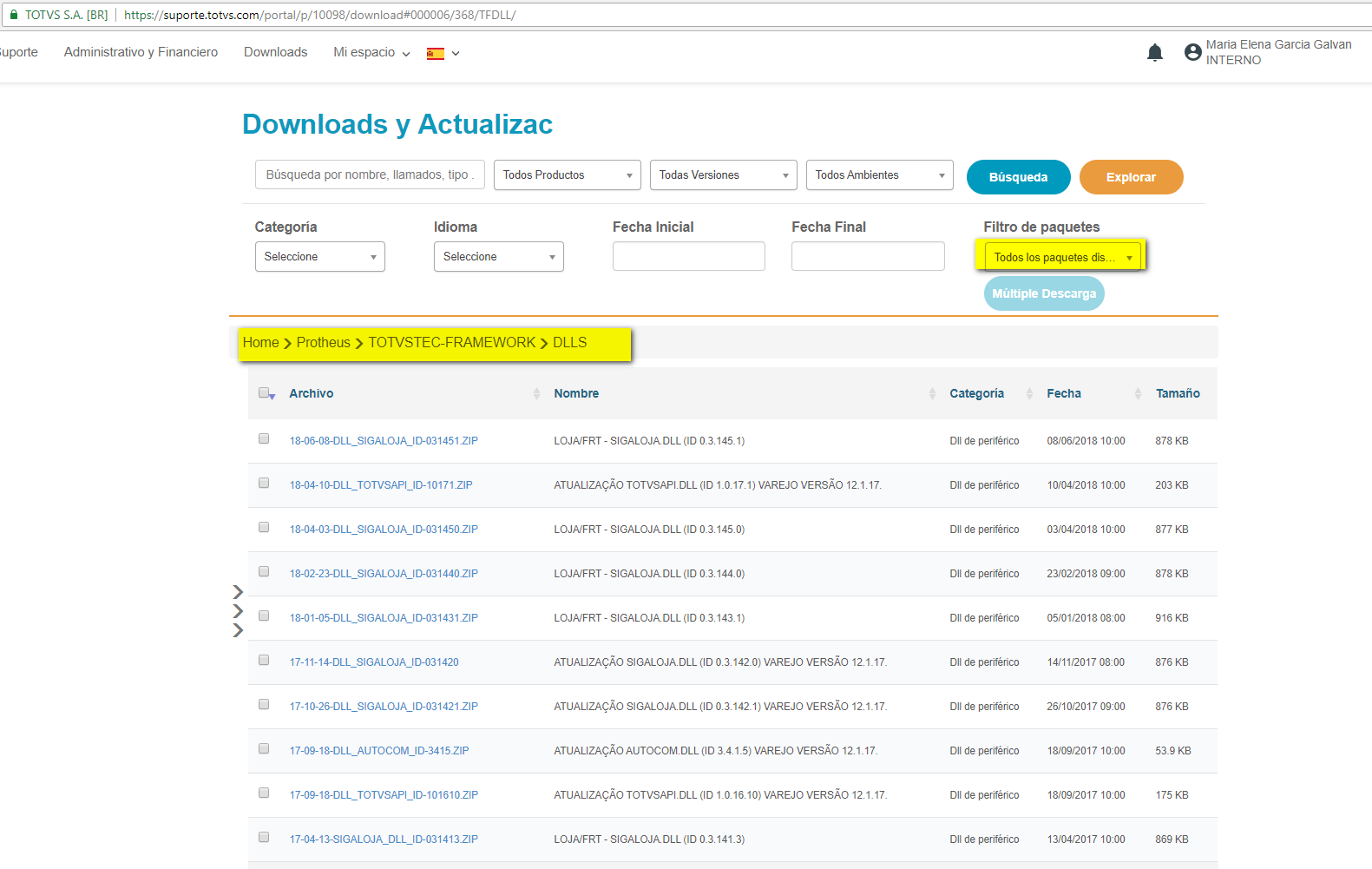Click the search by name input field
The width and height of the screenshot is (1372, 869).
click(370, 174)
